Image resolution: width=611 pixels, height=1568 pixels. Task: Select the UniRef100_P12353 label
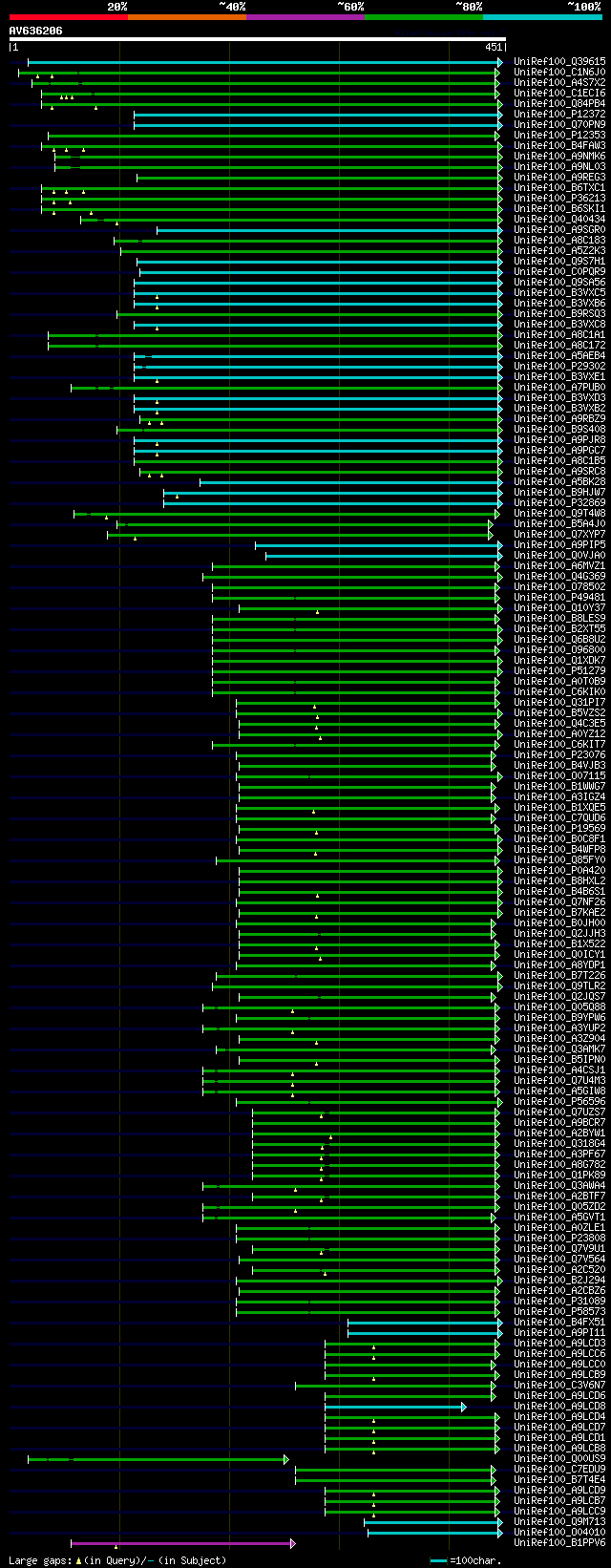pos(559,135)
